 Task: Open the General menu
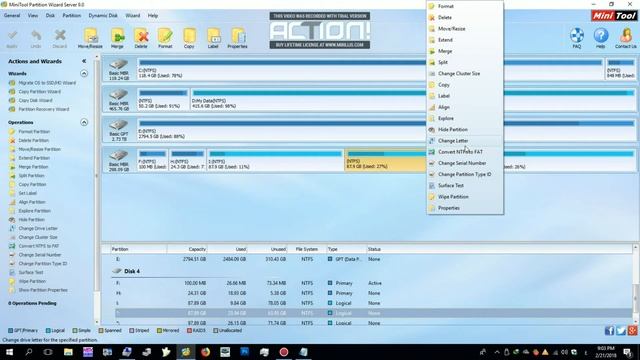pyautogui.click(x=12, y=16)
